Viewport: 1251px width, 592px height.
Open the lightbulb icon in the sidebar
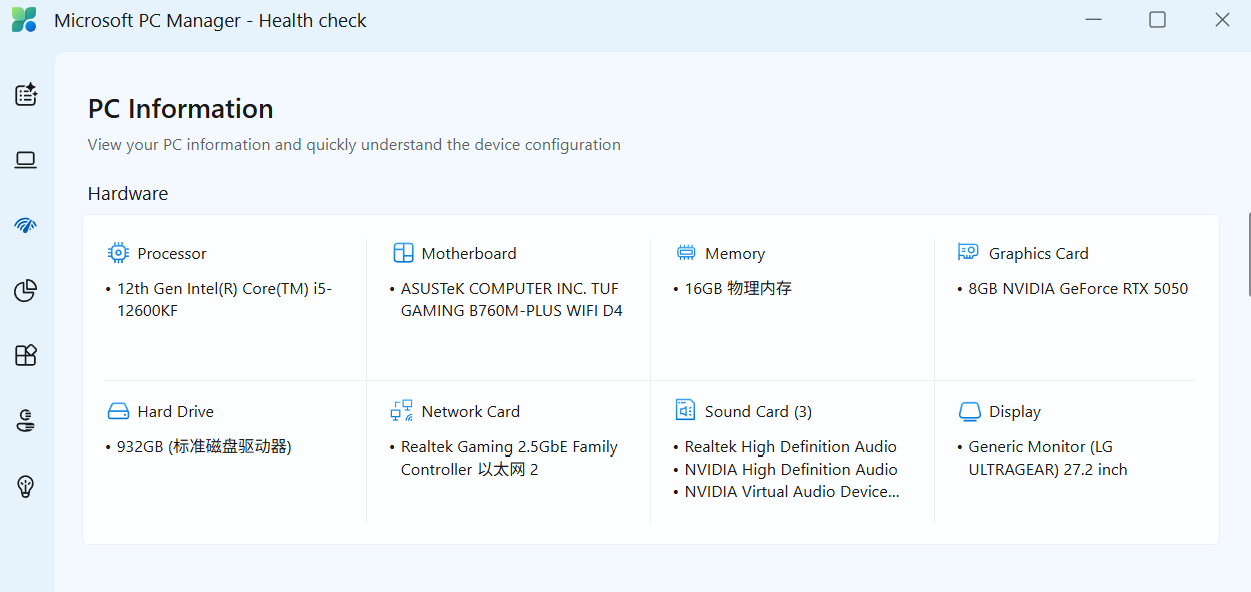tap(26, 486)
